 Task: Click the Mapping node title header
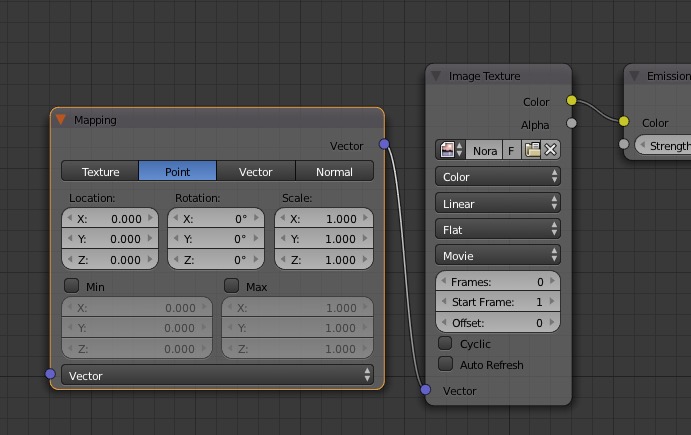217,119
